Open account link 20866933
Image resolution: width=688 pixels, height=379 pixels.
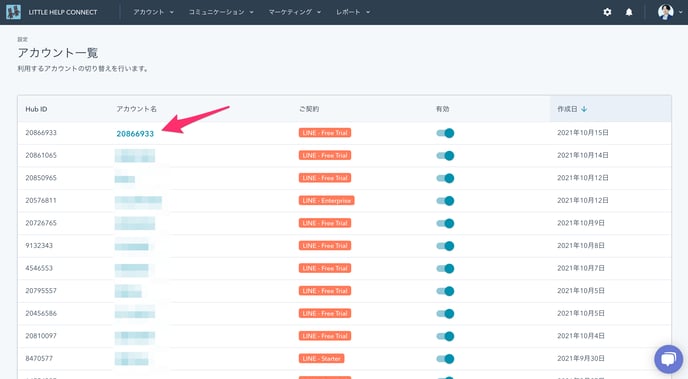click(x=135, y=134)
